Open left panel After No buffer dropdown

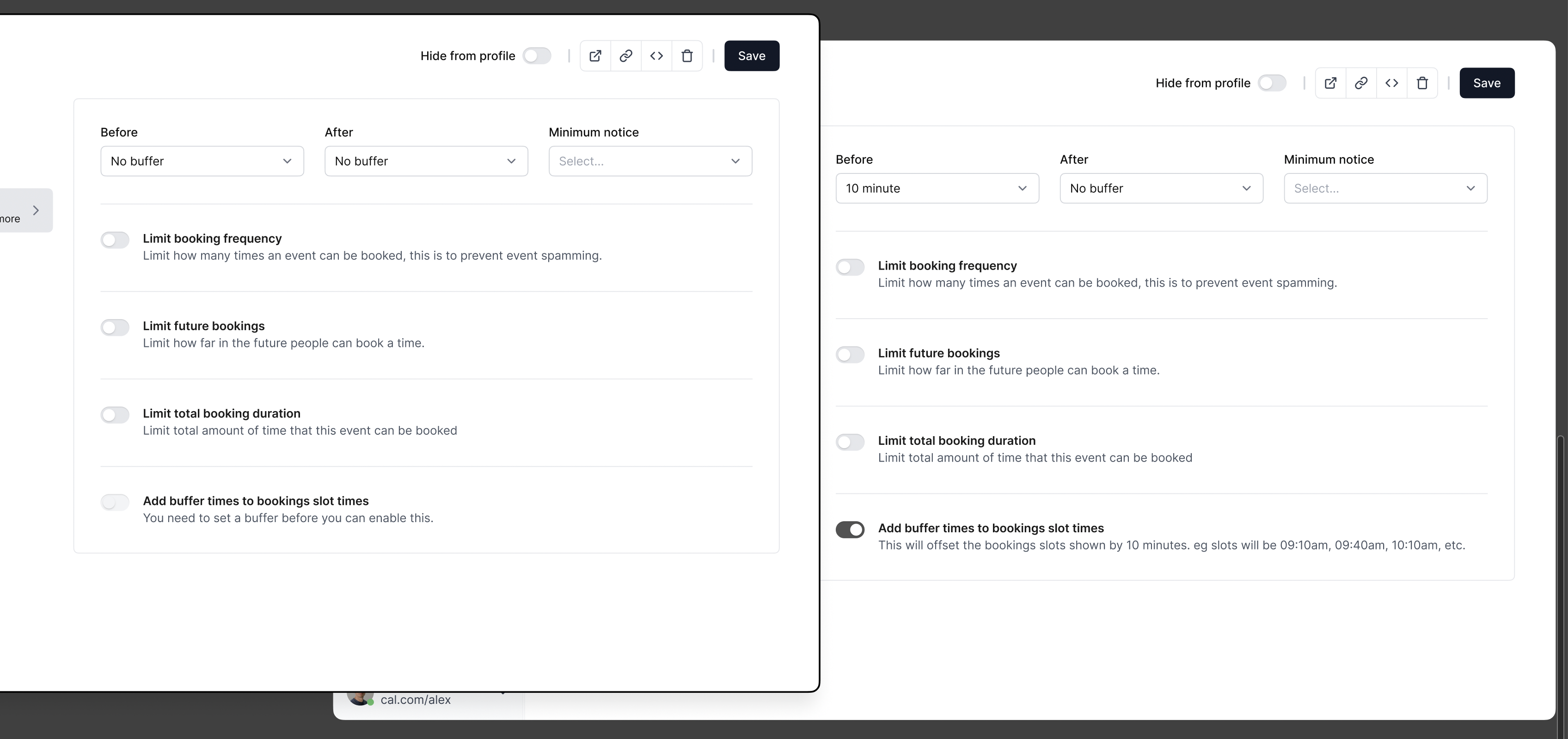pos(425,161)
